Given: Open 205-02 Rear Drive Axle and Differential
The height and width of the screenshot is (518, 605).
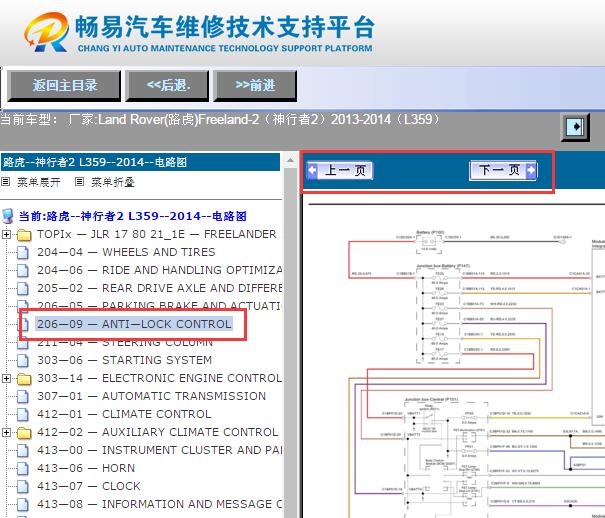Looking at the screenshot, I should click(x=159, y=288).
